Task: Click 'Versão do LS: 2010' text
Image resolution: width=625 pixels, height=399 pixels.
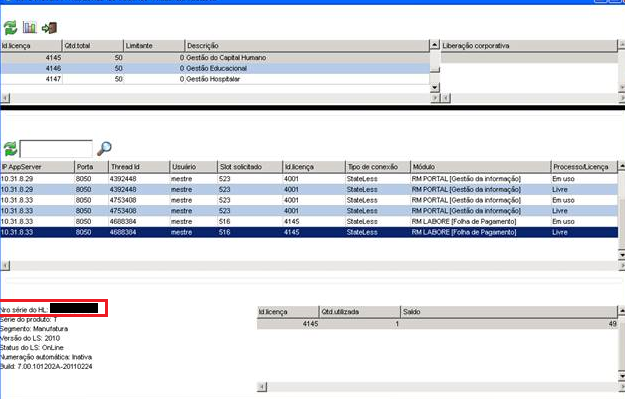Action: coord(30,338)
